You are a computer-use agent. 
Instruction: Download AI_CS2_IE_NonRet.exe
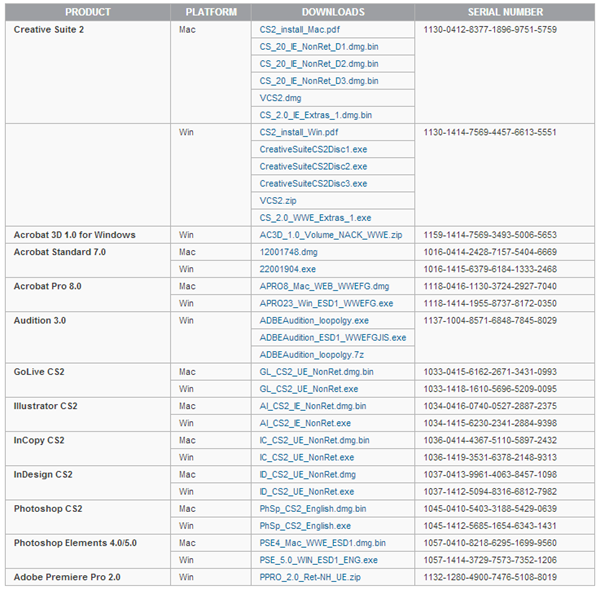point(305,423)
